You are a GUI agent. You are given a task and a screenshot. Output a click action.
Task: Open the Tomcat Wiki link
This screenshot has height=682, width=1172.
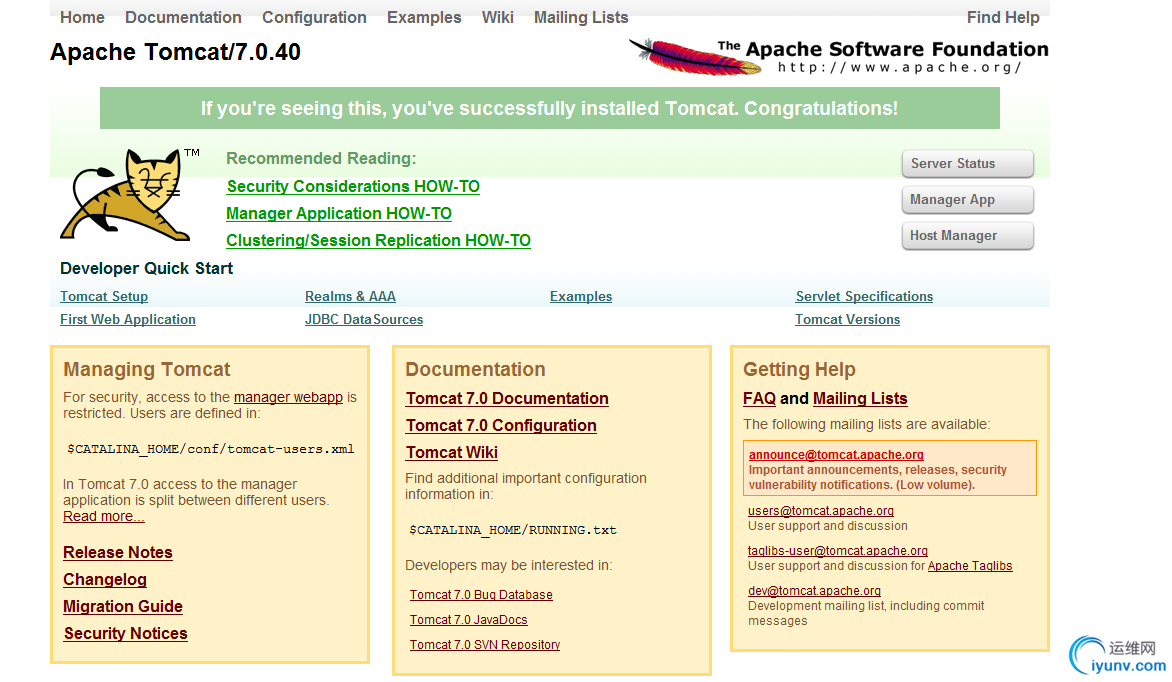[x=451, y=452]
